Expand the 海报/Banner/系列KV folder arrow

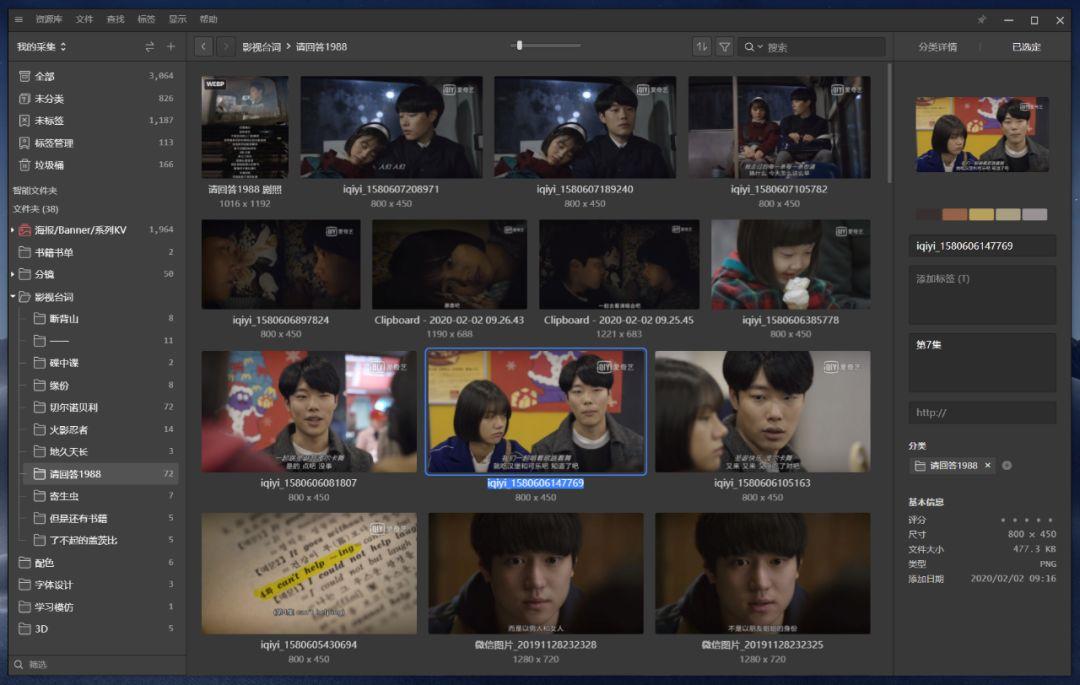(12, 230)
